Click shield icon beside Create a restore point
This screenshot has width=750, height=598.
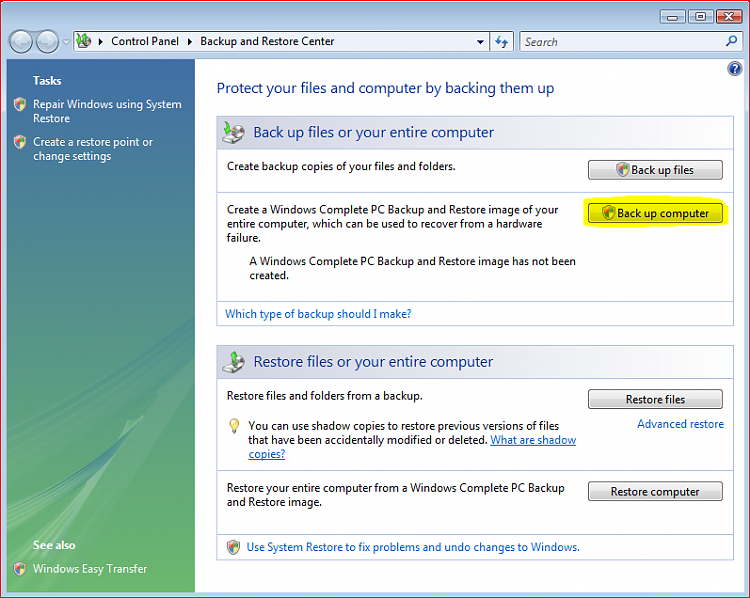pyautogui.click(x=20, y=142)
